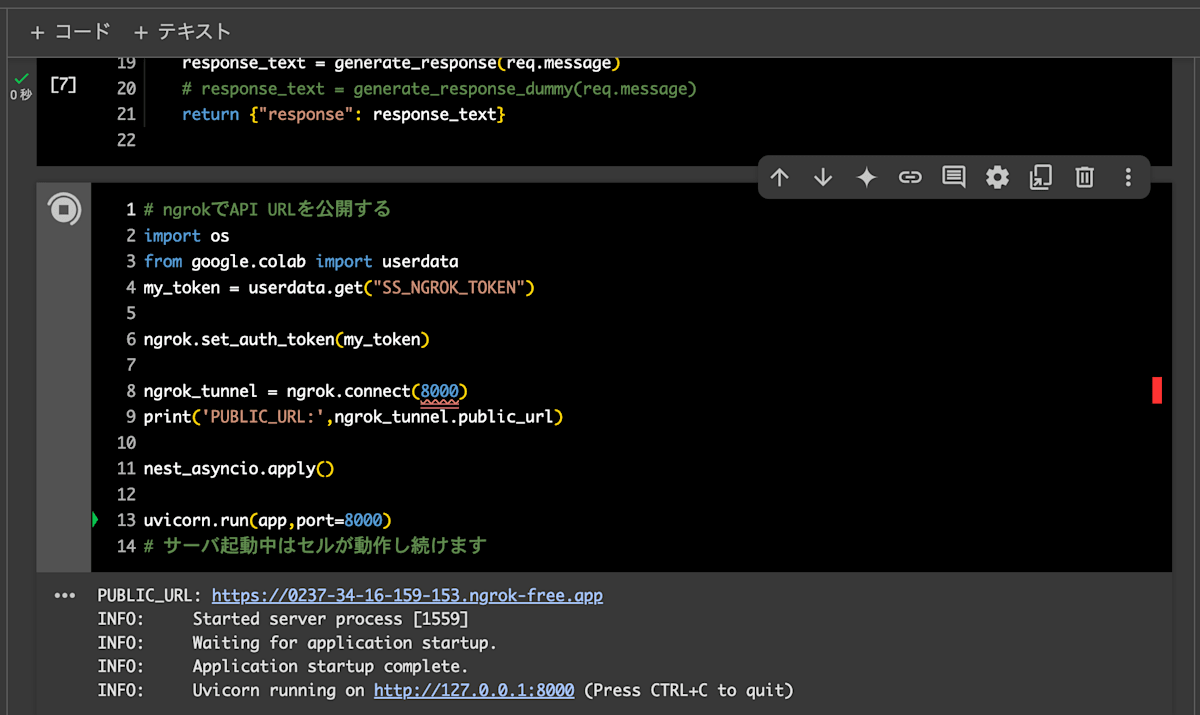1200x715 pixels.
Task: Click the 'nest_asyncio.apply()' line
Action: [239, 468]
